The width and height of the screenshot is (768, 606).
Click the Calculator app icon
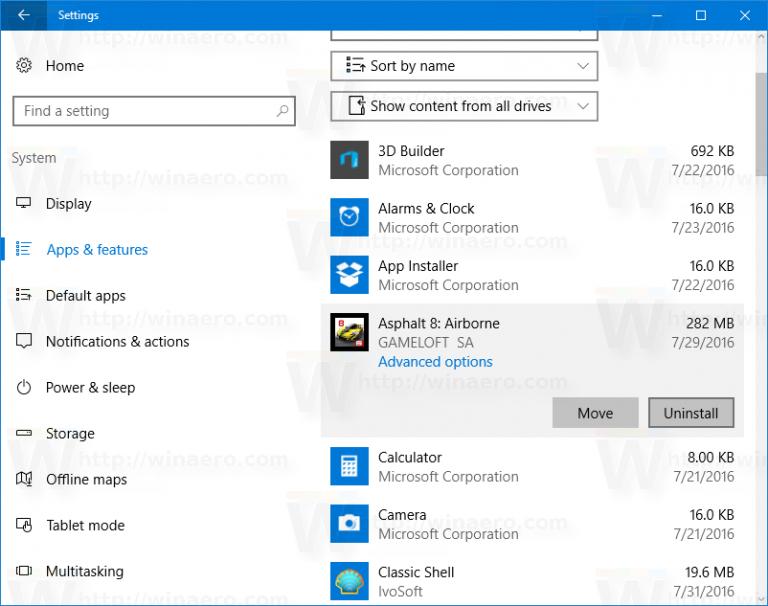pyautogui.click(x=349, y=466)
